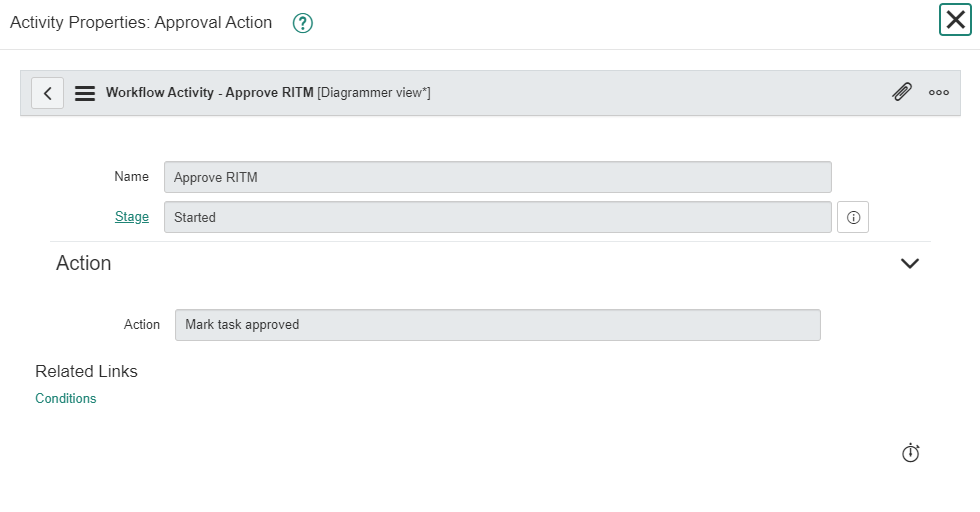Open the stopwatch response time icon
Viewport: 980px width, 512px height.
(911, 453)
